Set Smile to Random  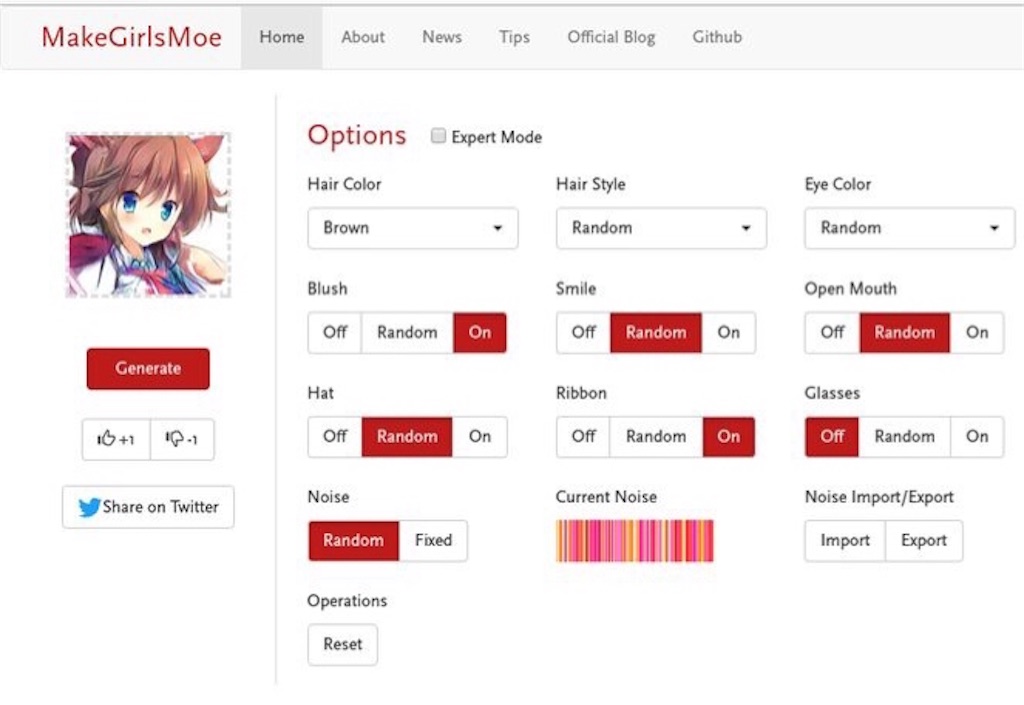tap(656, 332)
